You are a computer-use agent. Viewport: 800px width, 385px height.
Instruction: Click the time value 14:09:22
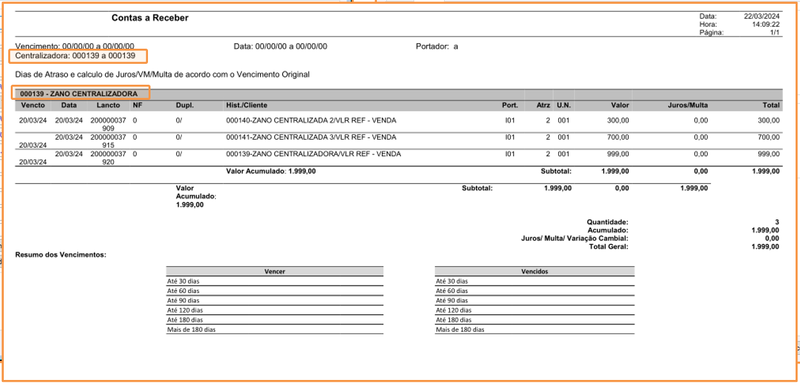pyautogui.click(x=766, y=24)
